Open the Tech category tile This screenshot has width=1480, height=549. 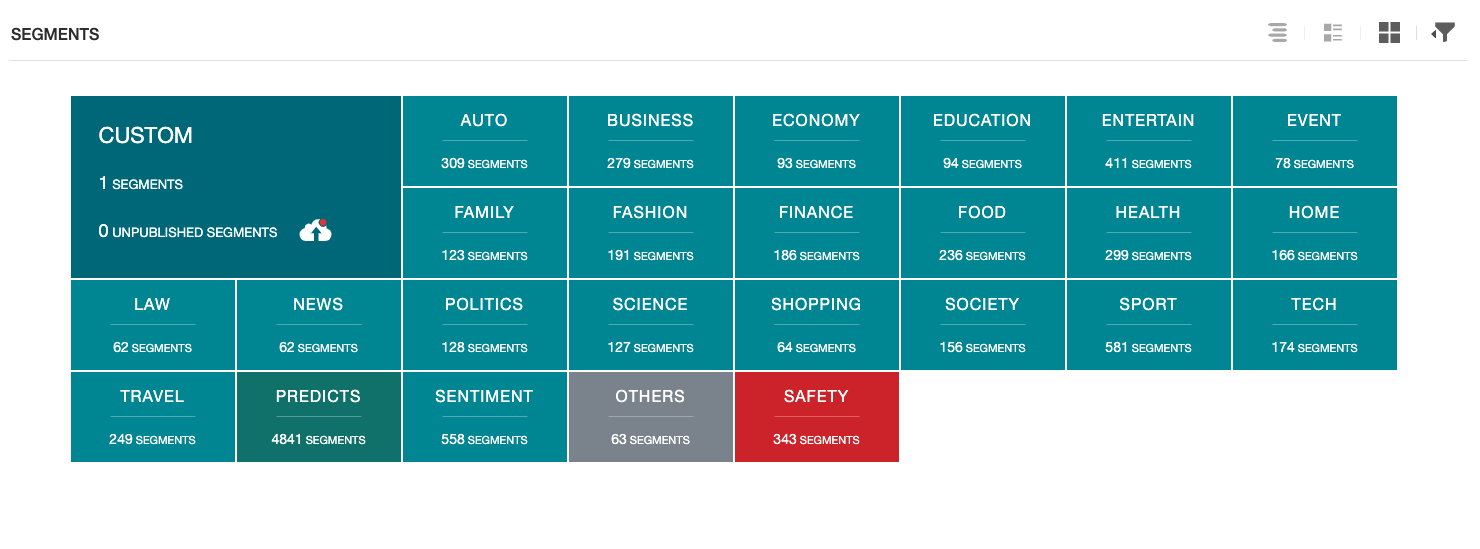(1314, 325)
